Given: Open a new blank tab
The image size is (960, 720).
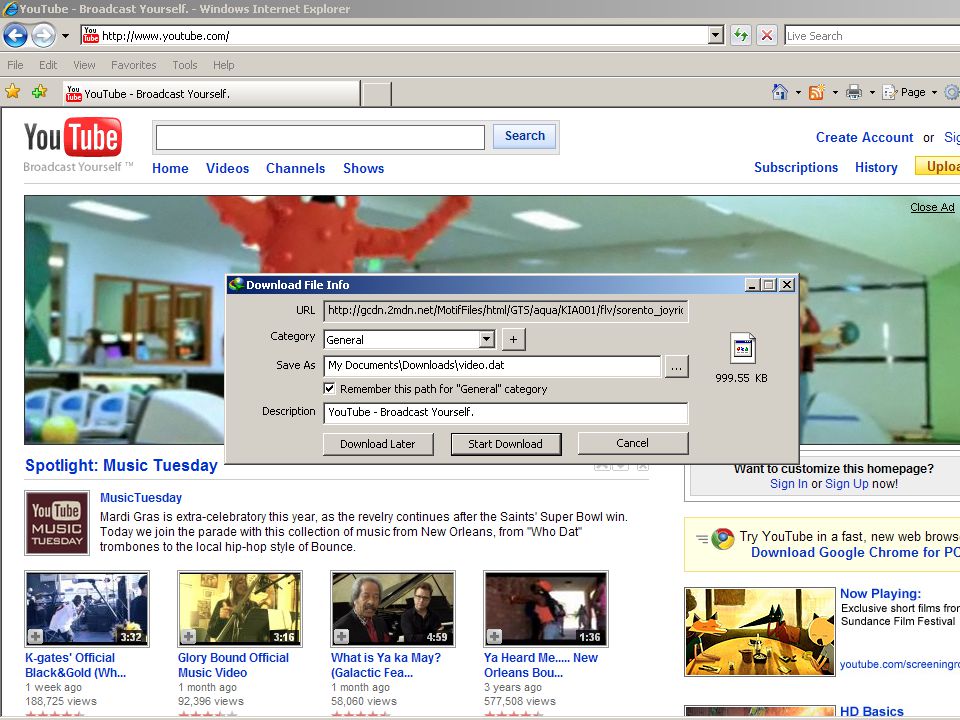Looking at the screenshot, I should [377, 94].
